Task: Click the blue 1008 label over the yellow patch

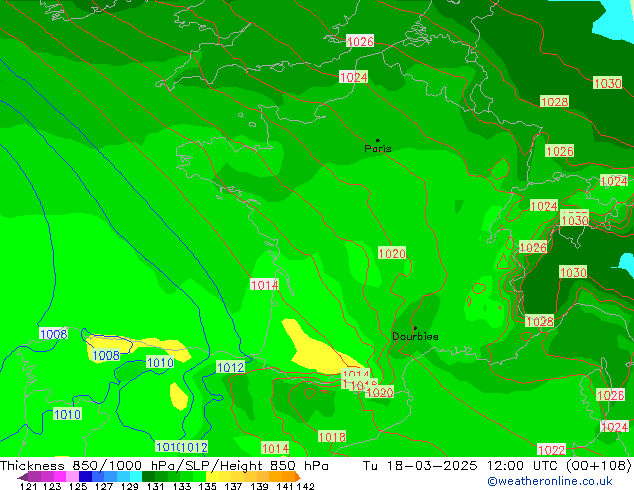Action: pos(106,355)
